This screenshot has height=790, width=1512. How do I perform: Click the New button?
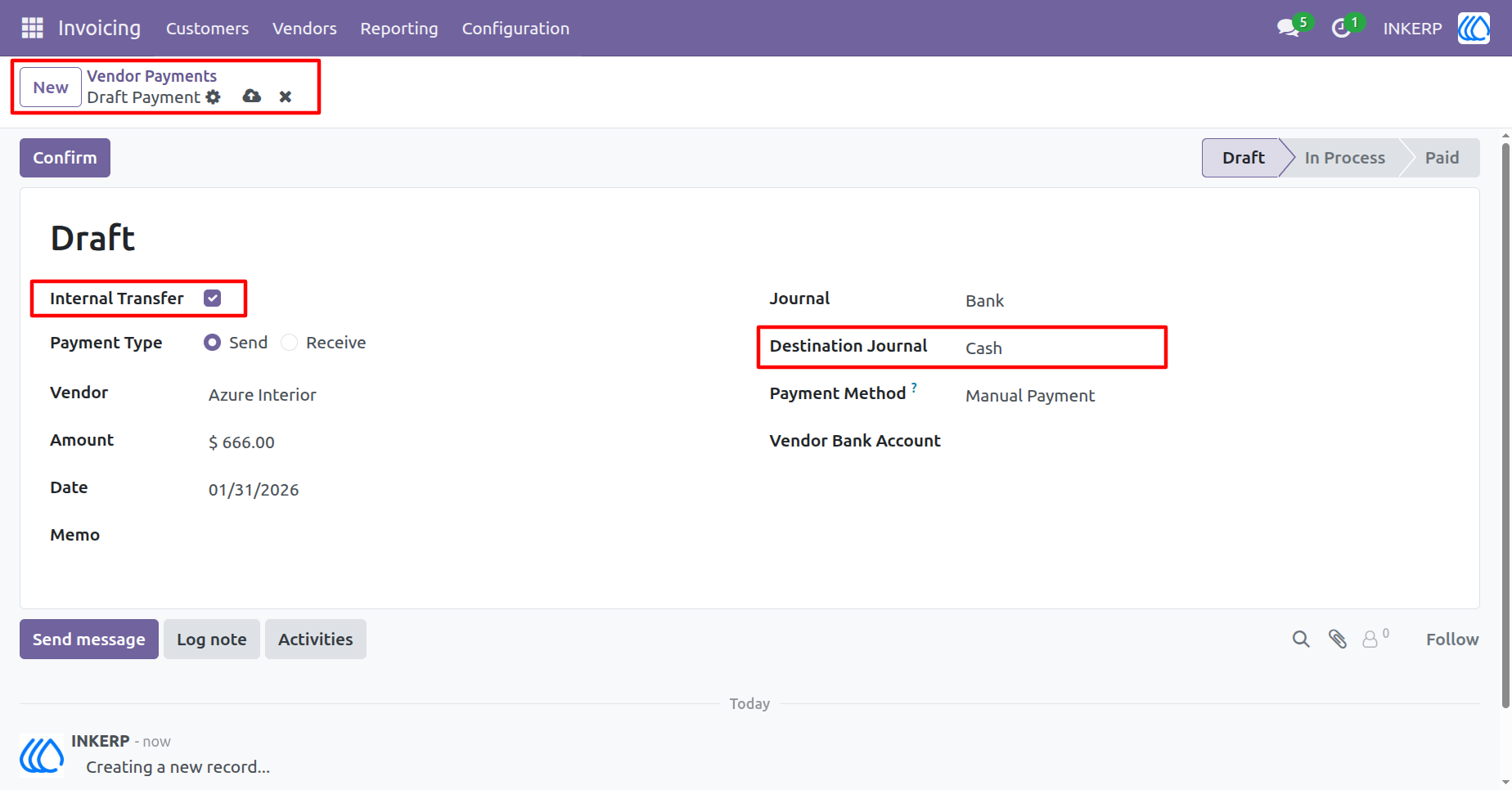pos(51,88)
